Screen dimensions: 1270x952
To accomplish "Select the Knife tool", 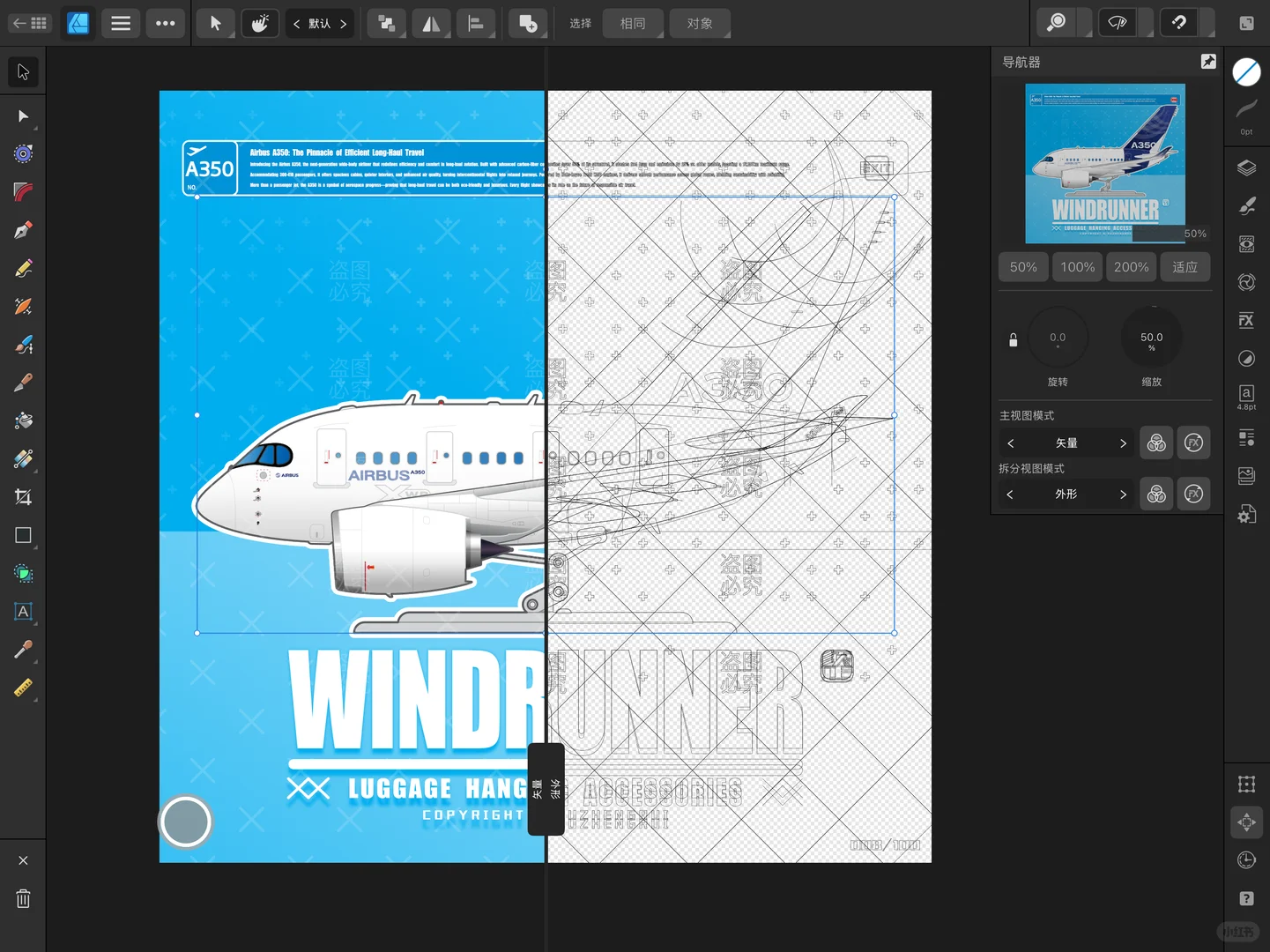I will [23, 383].
